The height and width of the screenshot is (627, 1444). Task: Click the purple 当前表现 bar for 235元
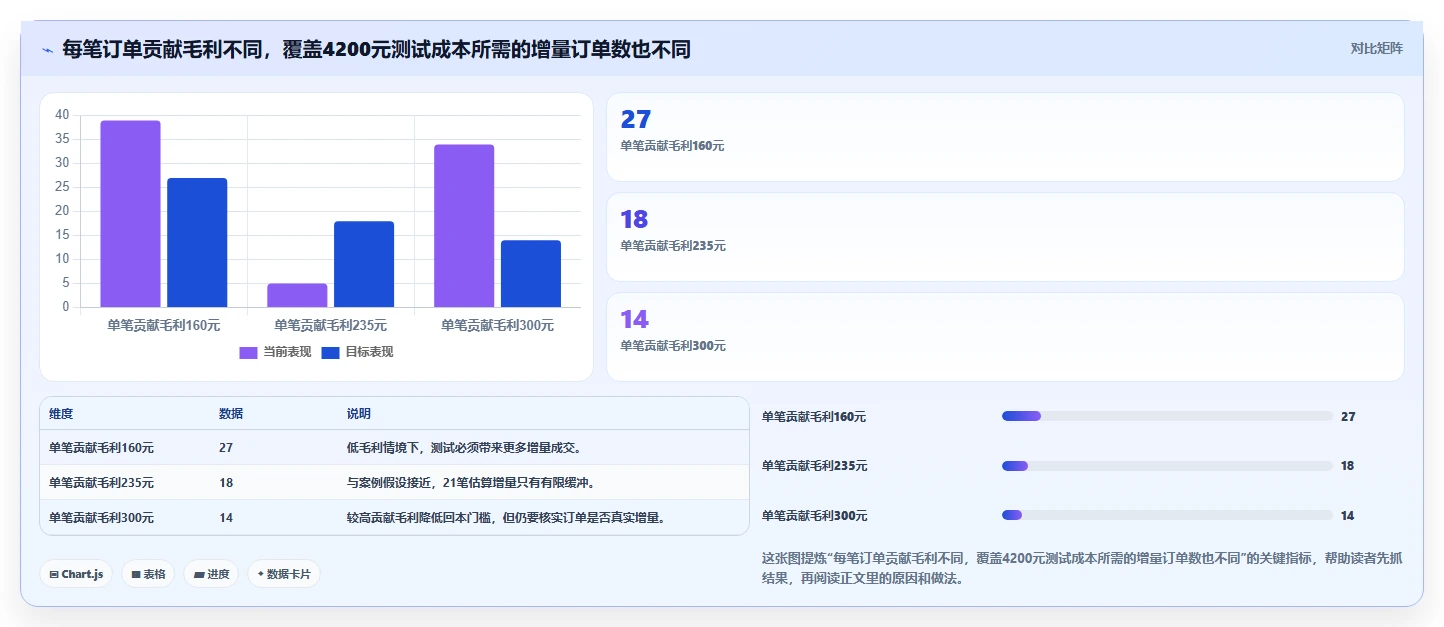297,295
